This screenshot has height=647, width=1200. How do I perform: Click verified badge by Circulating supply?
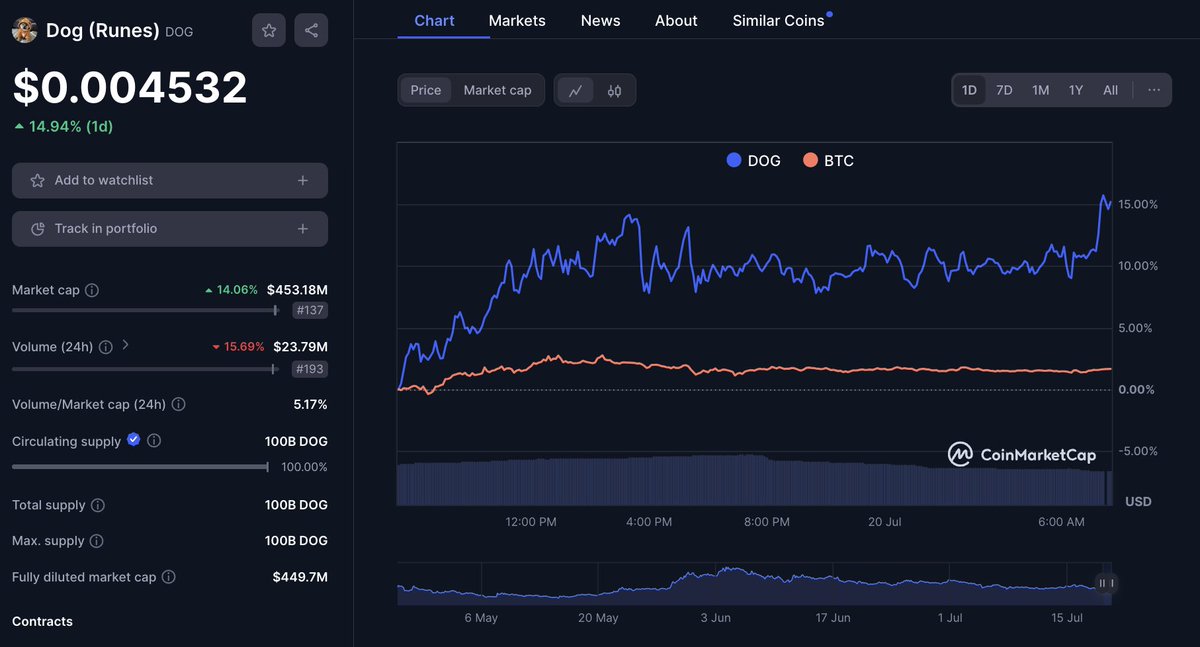pyautogui.click(x=133, y=440)
